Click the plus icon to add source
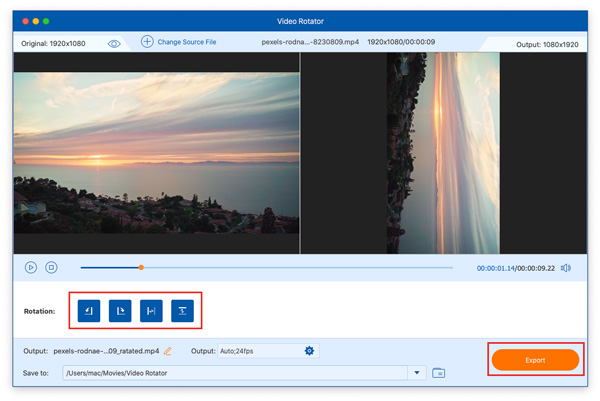Image resolution: width=600 pixels, height=401 pixels. (147, 41)
